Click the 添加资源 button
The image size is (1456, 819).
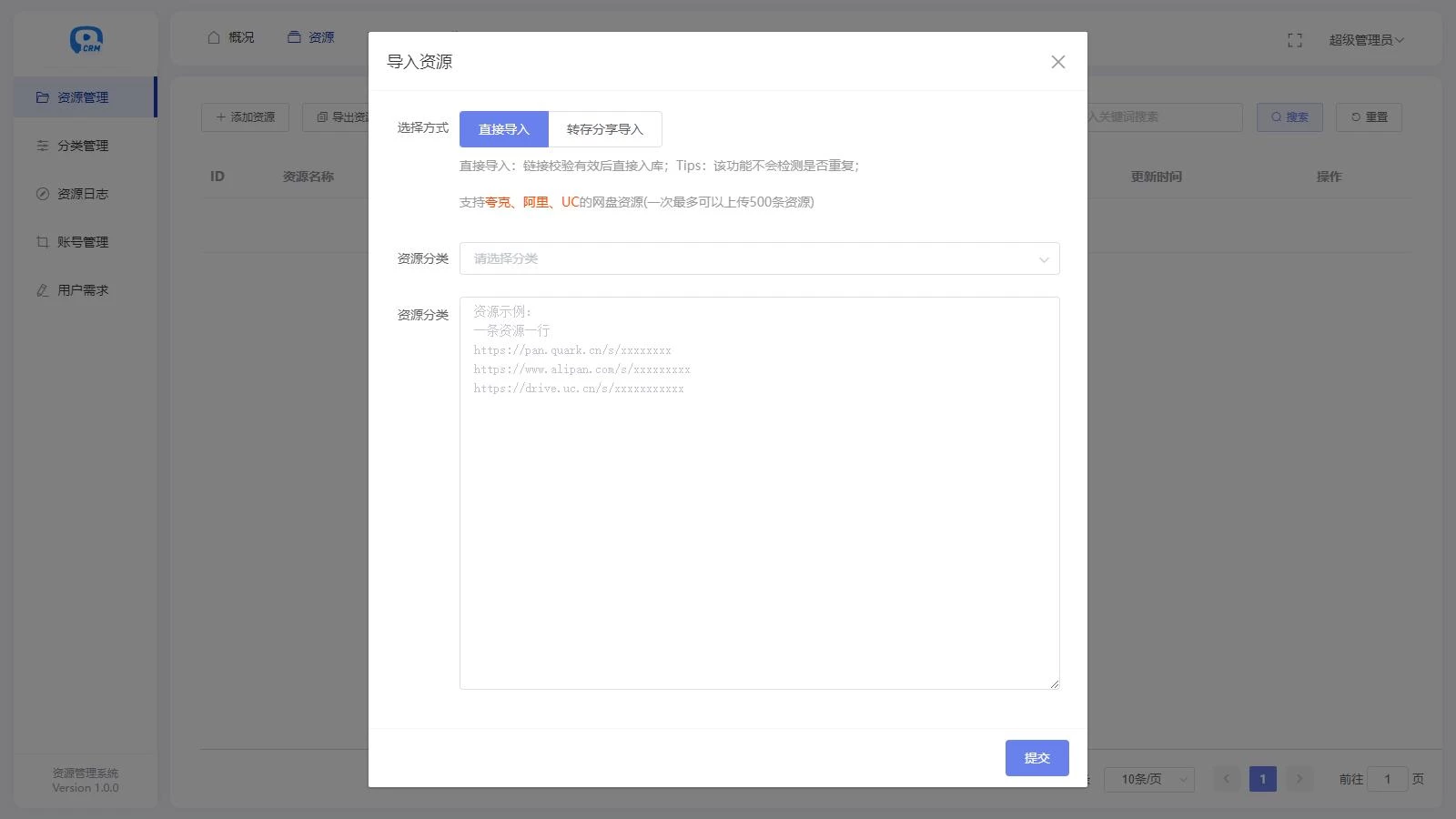tap(245, 117)
